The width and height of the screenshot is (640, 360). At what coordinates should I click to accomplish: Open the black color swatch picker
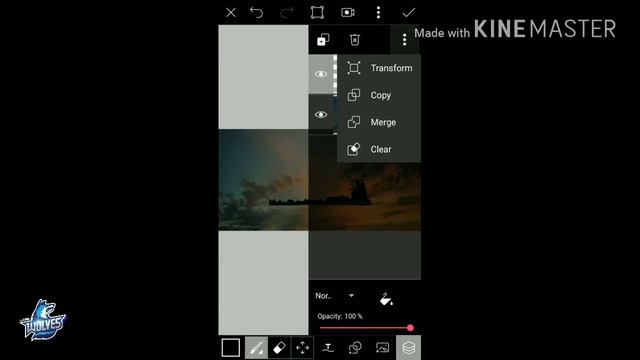(231, 348)
